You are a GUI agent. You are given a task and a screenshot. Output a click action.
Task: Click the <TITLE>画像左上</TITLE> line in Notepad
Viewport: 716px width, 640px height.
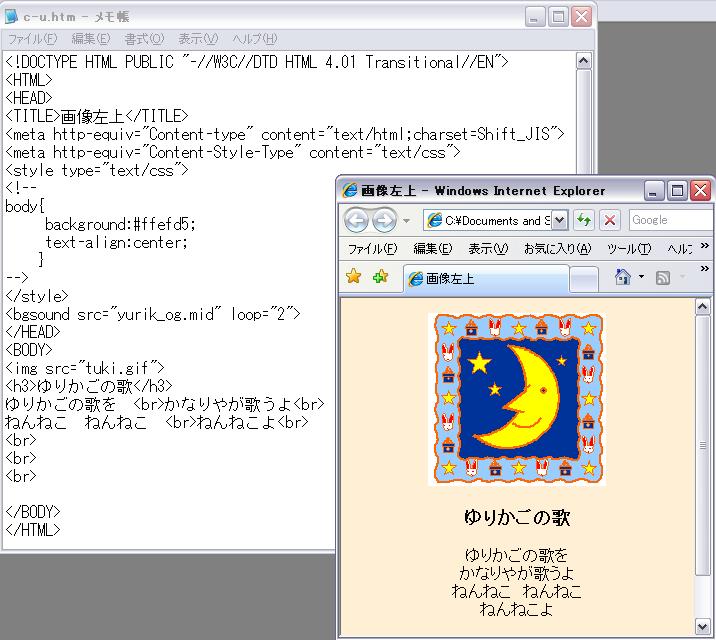click(96, 116)
